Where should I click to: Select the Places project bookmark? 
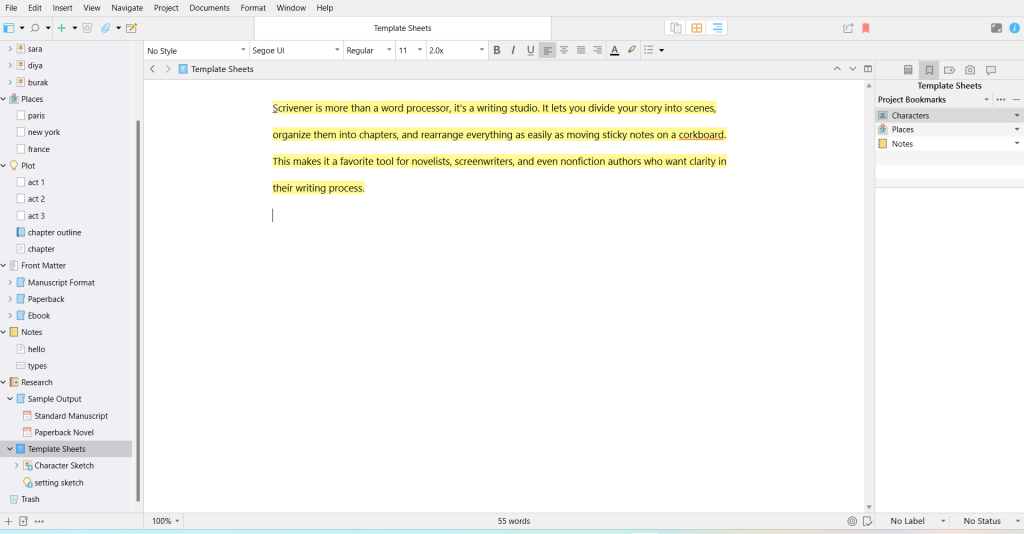point(902,130)
